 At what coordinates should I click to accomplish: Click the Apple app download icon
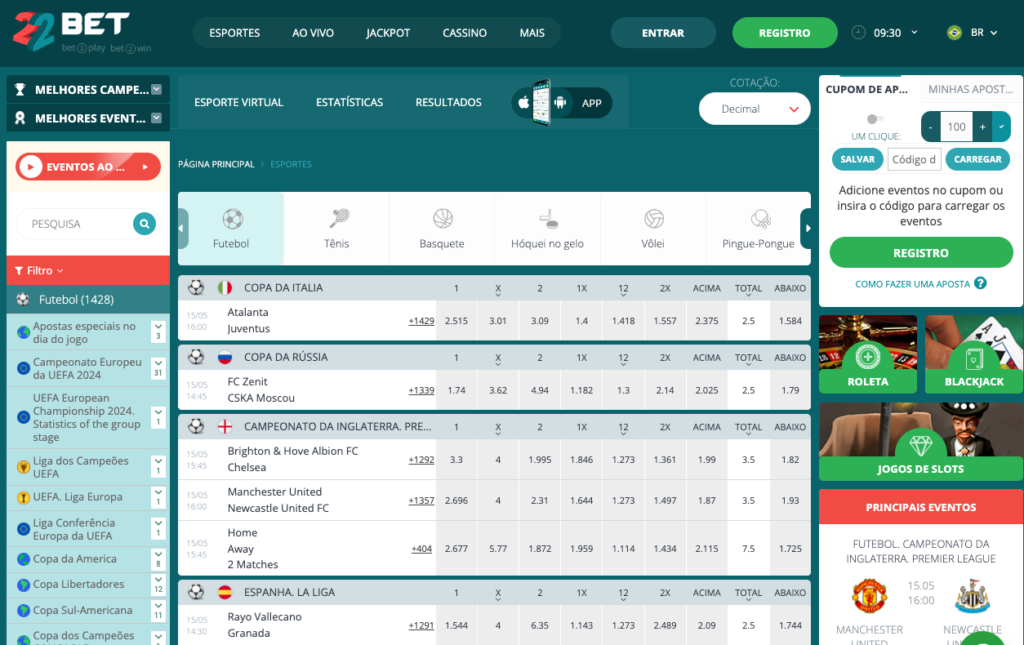pyautogui.click(x=524, y=102)
